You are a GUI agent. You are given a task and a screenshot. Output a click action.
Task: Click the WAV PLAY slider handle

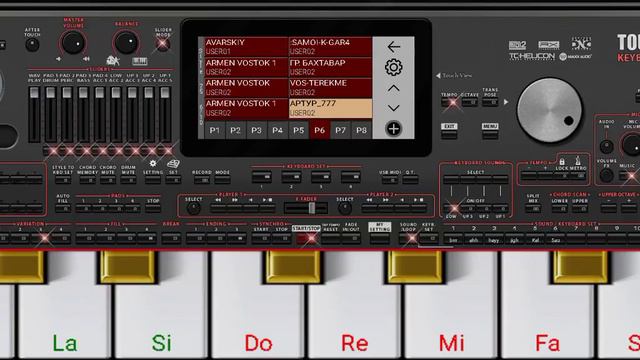pos(34,93)
